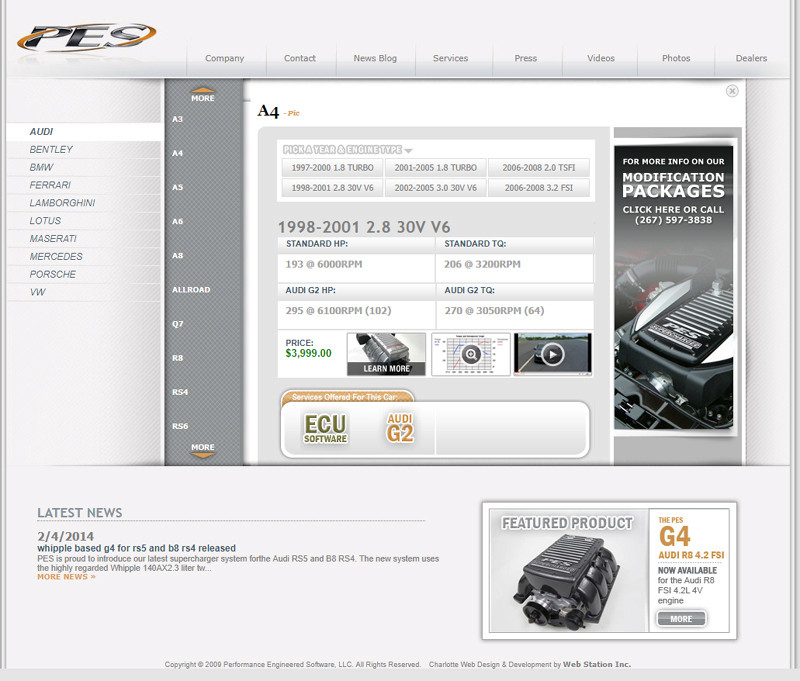Open the Videos page
This screenshot has width=800, height=681.
point(601,58)
